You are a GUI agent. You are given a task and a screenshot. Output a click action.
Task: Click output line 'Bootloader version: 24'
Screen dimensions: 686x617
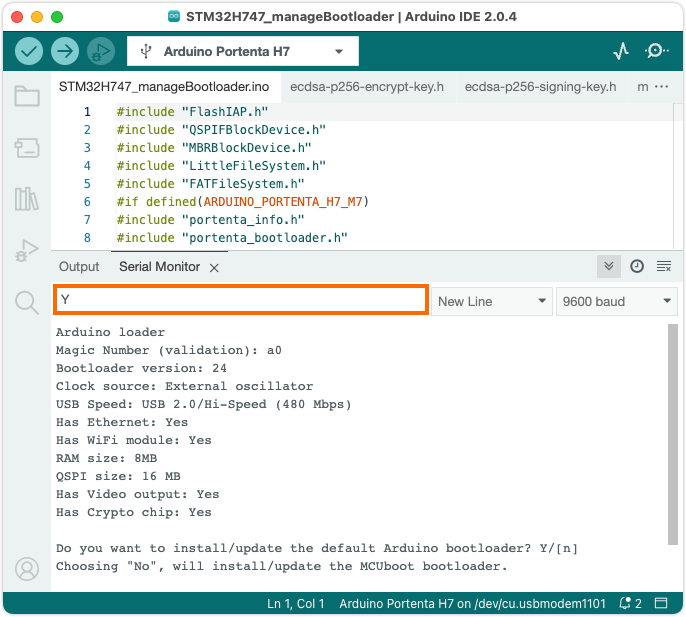coord(141,368)
